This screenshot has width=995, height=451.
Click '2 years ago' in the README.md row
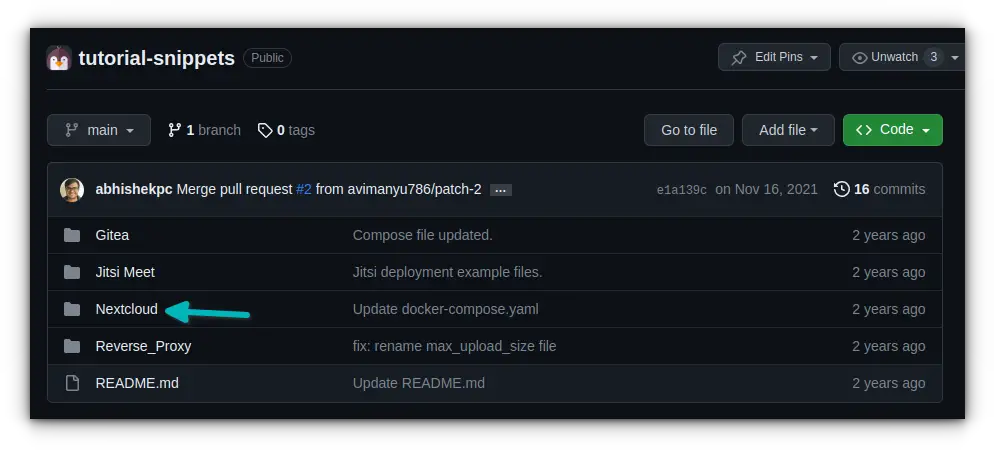pyautogui.click(x=888, y=383)
